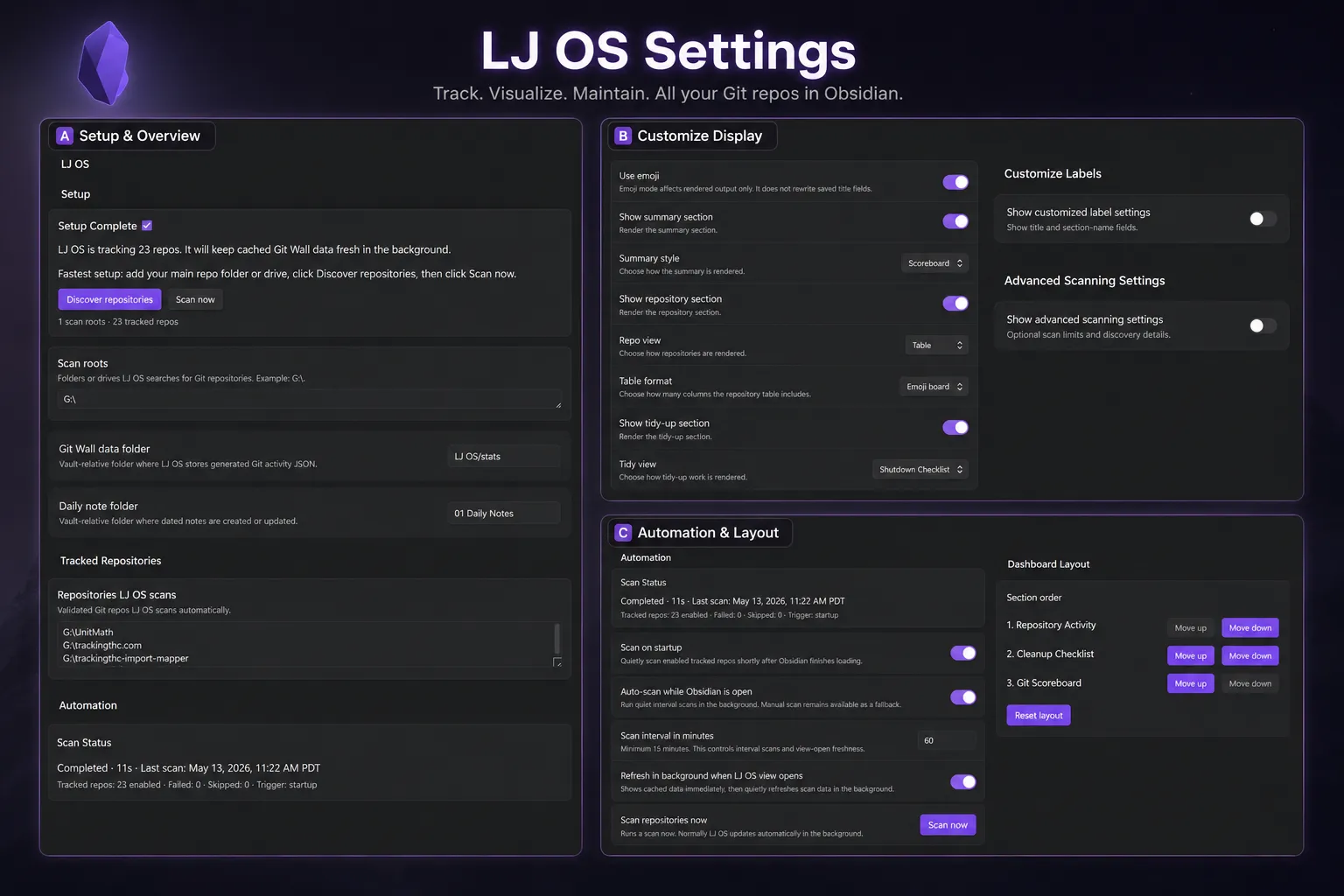Click the G:\trackingthc-import-mapper entry
Viewport: 1344px width, 896px height.
125,659
